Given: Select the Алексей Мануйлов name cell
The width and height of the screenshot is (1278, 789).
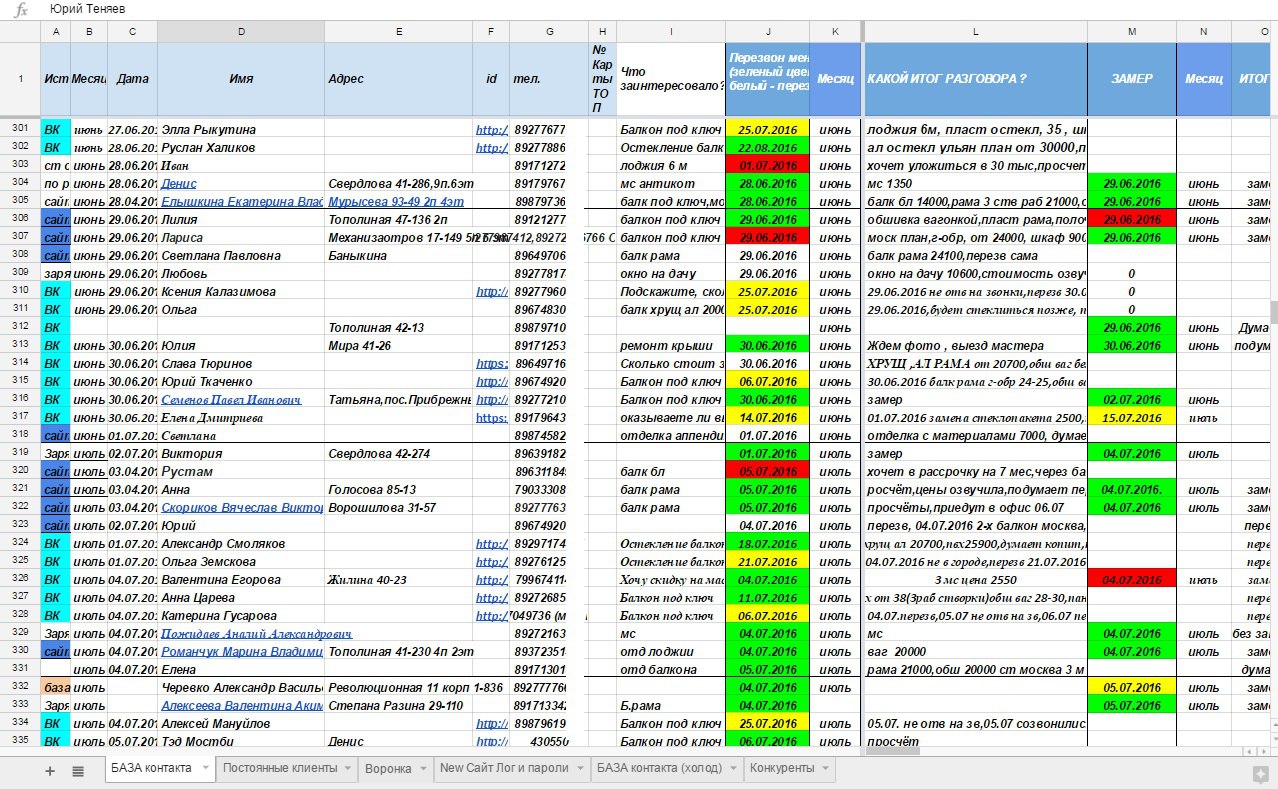Looking at the screenshot, I should (241, 724).
